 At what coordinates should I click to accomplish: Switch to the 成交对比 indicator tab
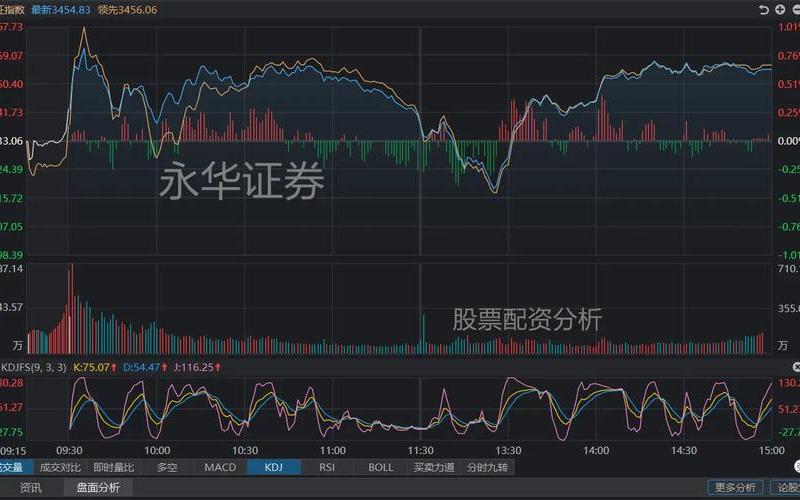pos(60,467)
